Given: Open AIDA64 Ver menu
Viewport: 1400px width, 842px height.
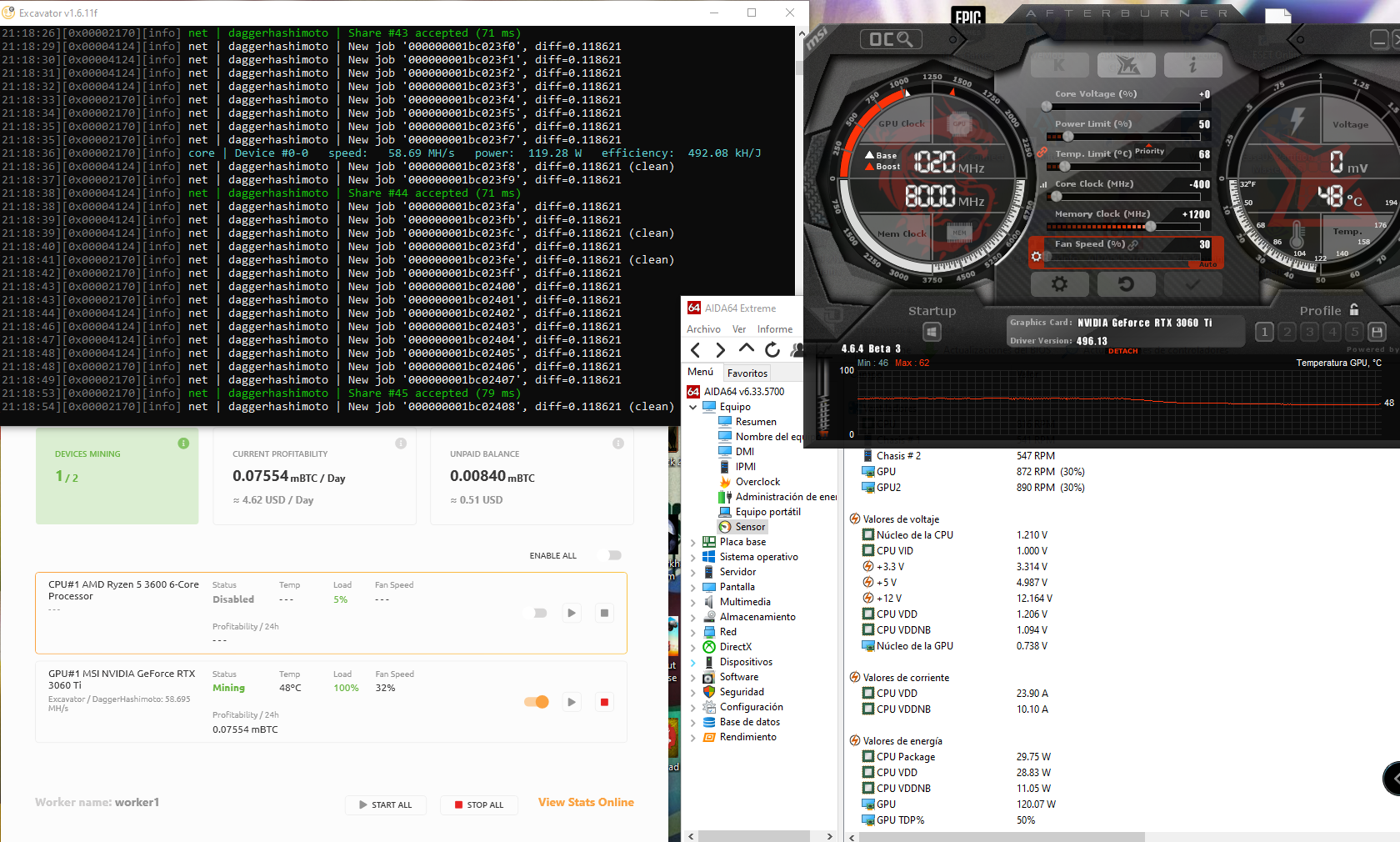Looking at the screenshot, I should pyautogui.click(x=739, y=329).
